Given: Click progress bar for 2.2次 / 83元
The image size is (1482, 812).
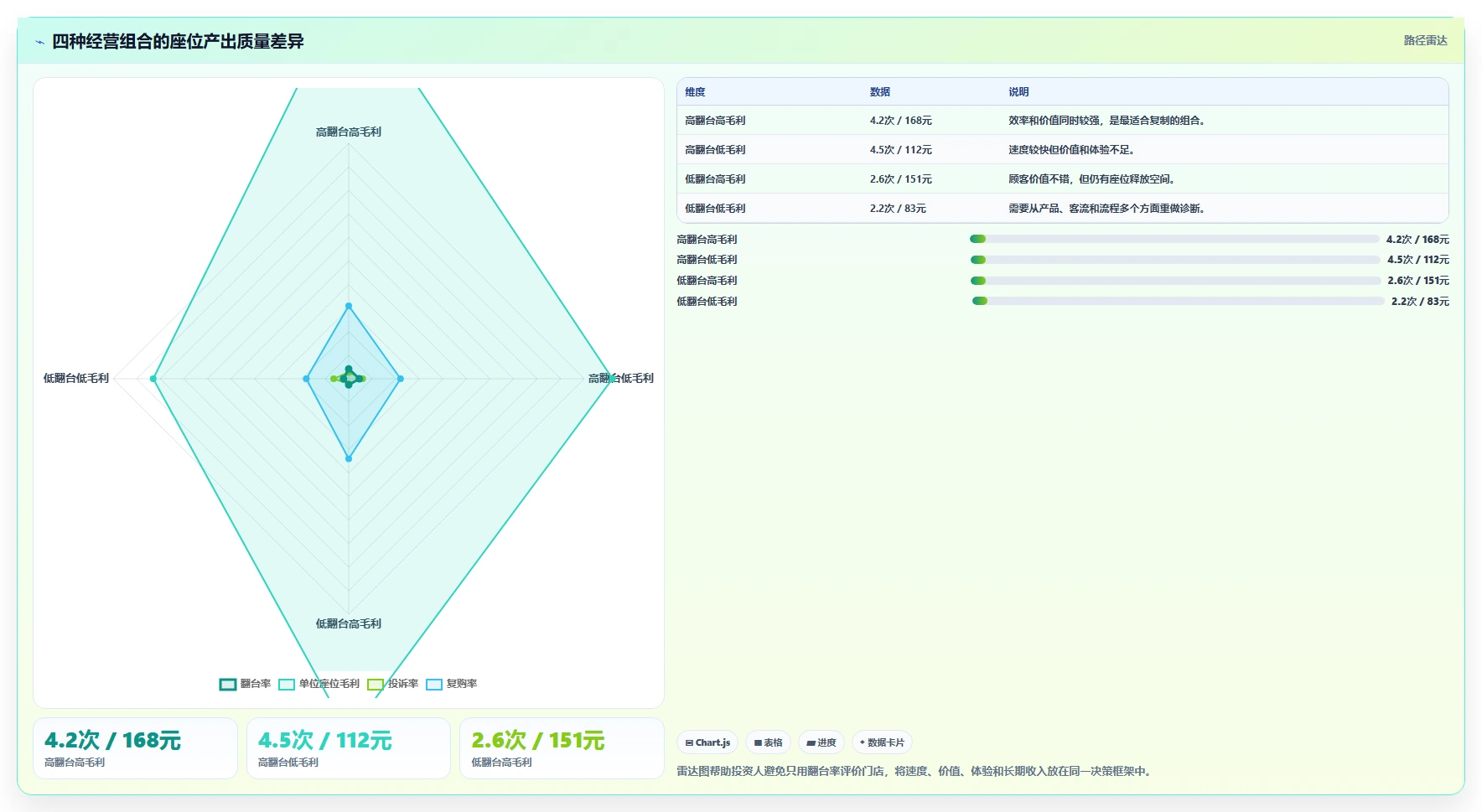Looking at the screenshot, I should pyautogui.click(x=1178, y=301).
